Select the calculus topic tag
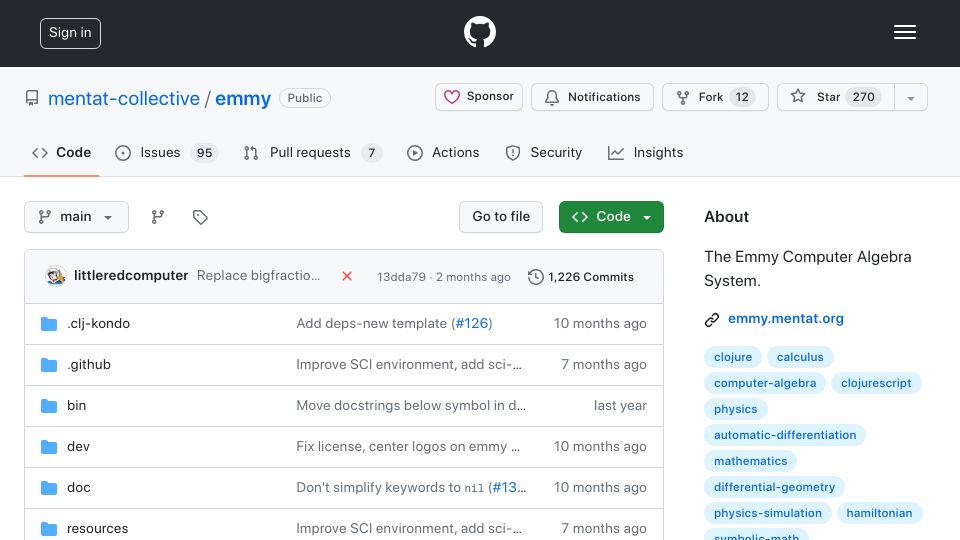 click(800, 357)
